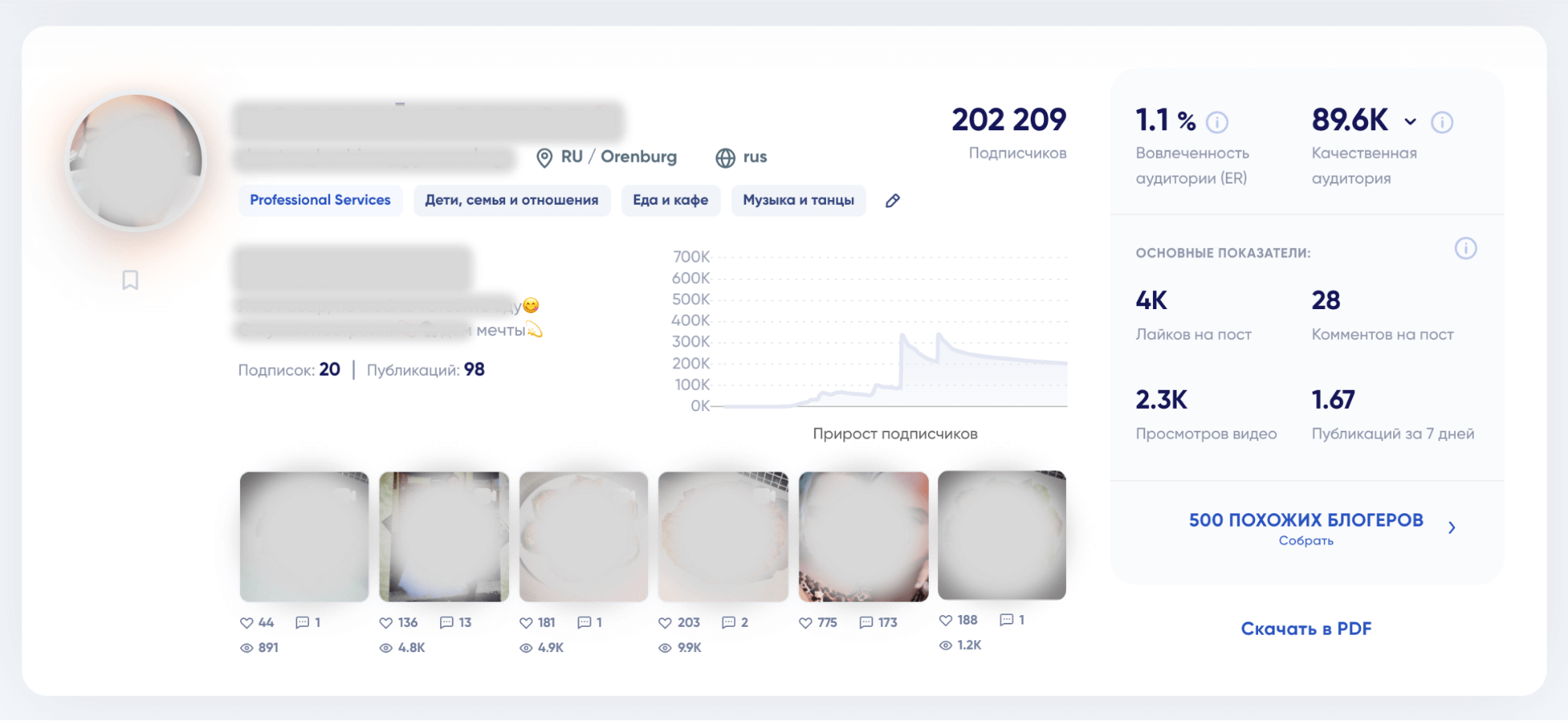Click the location pin icon near RU / Orenburg
The width and height of the screenshot is (1568, 721).
pos(544,158)
